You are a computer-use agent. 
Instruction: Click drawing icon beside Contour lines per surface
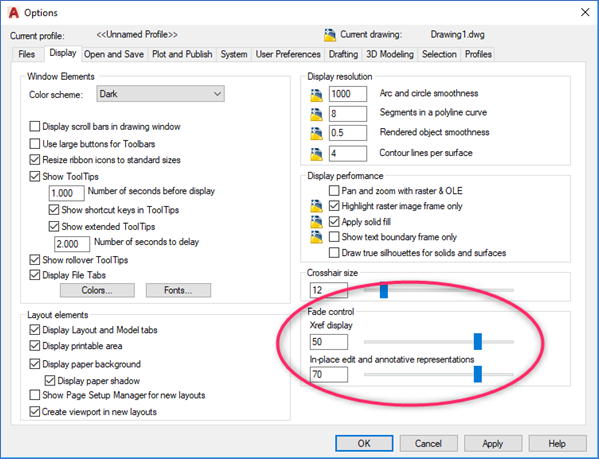[x=316, y=154]
